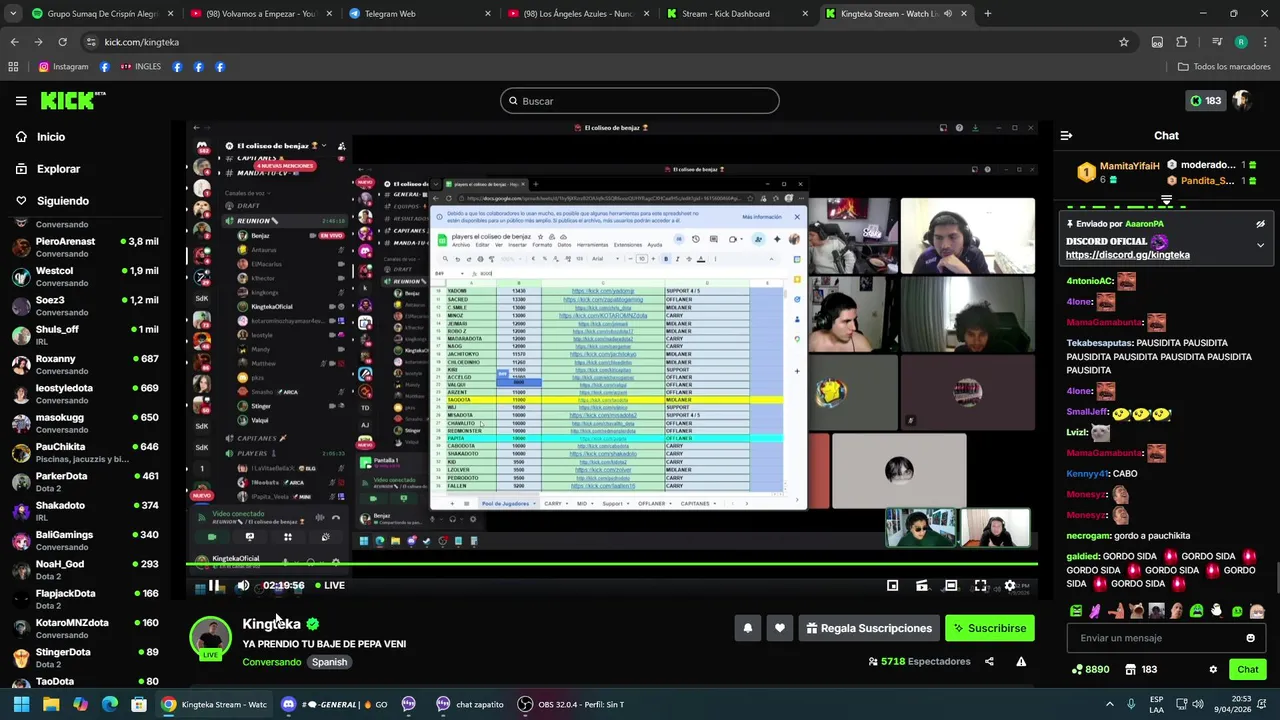Open the Kick hamburger sidebar menu
The height and width of the screenshot is (720, 1280).
coord(21,101)
